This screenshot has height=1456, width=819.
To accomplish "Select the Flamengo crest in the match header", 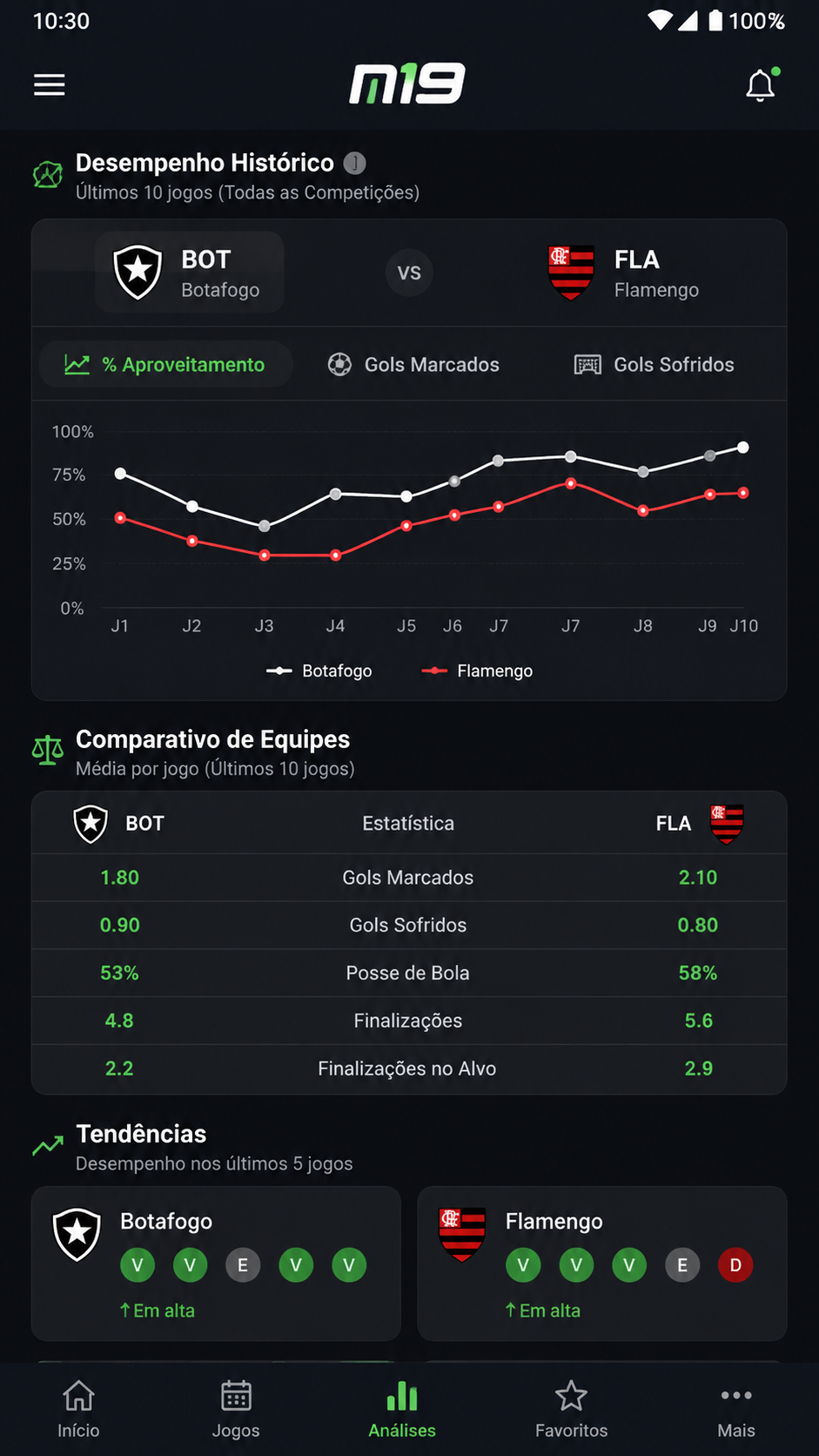I will [x=571, y=272].
